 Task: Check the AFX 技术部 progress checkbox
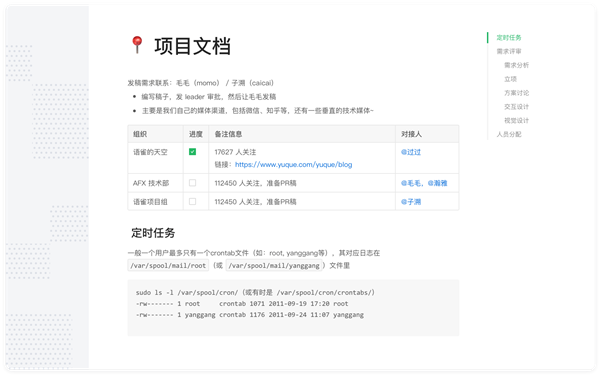click(x=192, y=183)
